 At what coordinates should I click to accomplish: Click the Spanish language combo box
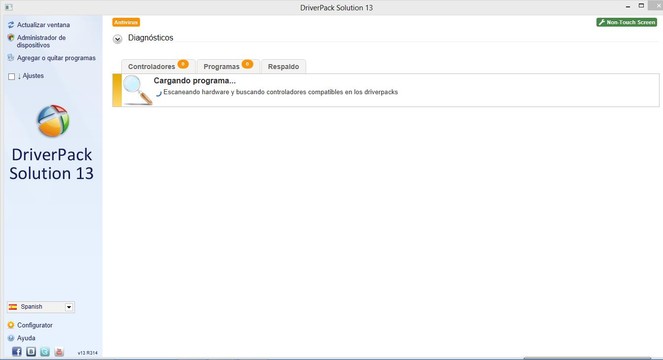[41, 307]
